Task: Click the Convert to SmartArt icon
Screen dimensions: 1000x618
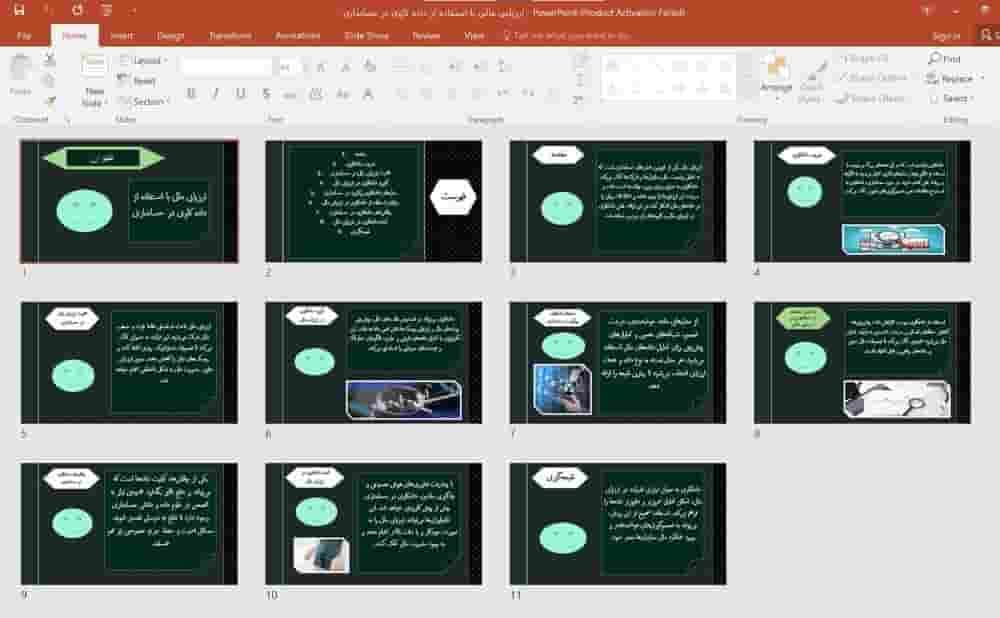Action: click(x=578, y=100)
